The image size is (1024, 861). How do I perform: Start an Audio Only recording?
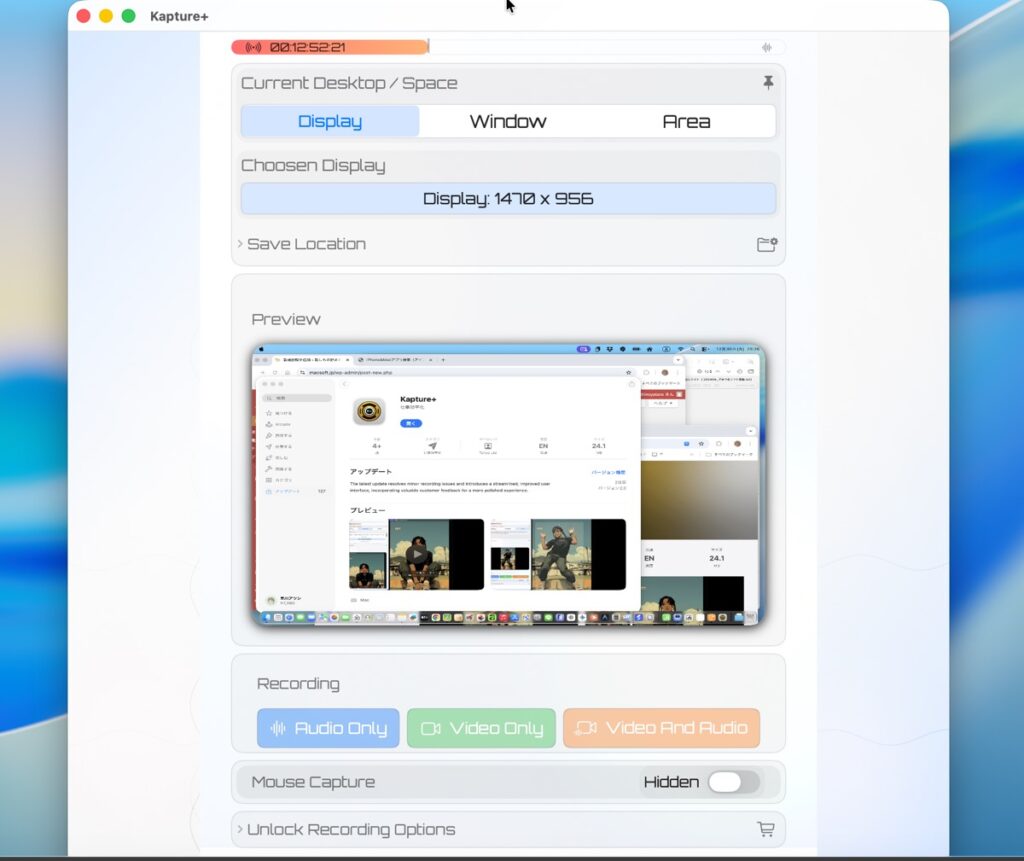[328, 728]
